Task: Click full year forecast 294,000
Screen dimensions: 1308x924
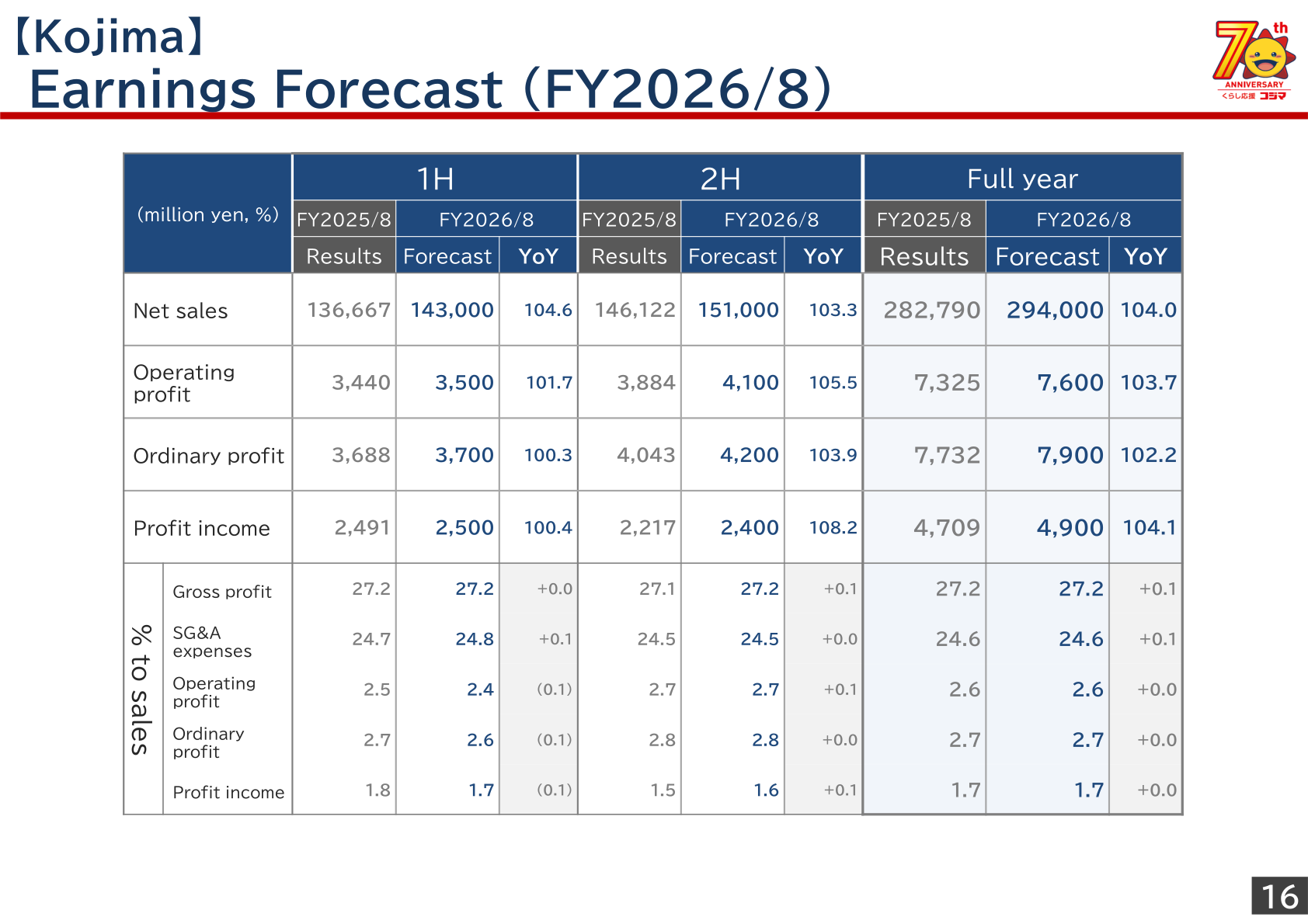Action: [x=1055, y=310]
